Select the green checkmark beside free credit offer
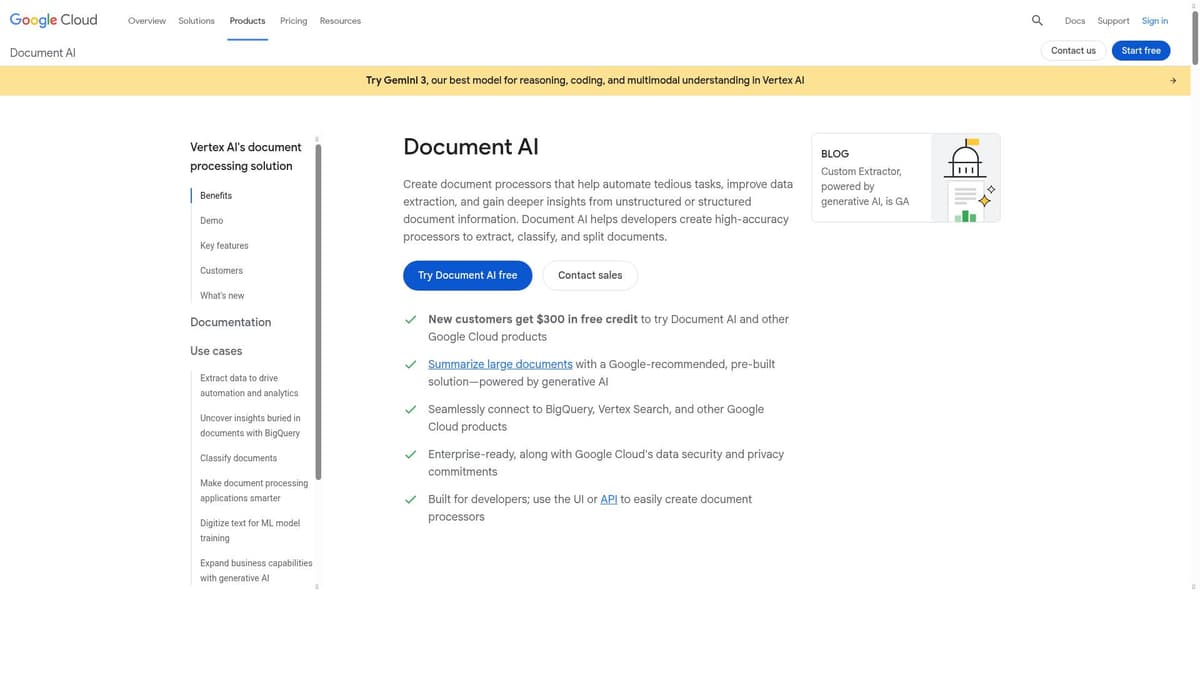The image size is (1200, 675). click(410, 319)
